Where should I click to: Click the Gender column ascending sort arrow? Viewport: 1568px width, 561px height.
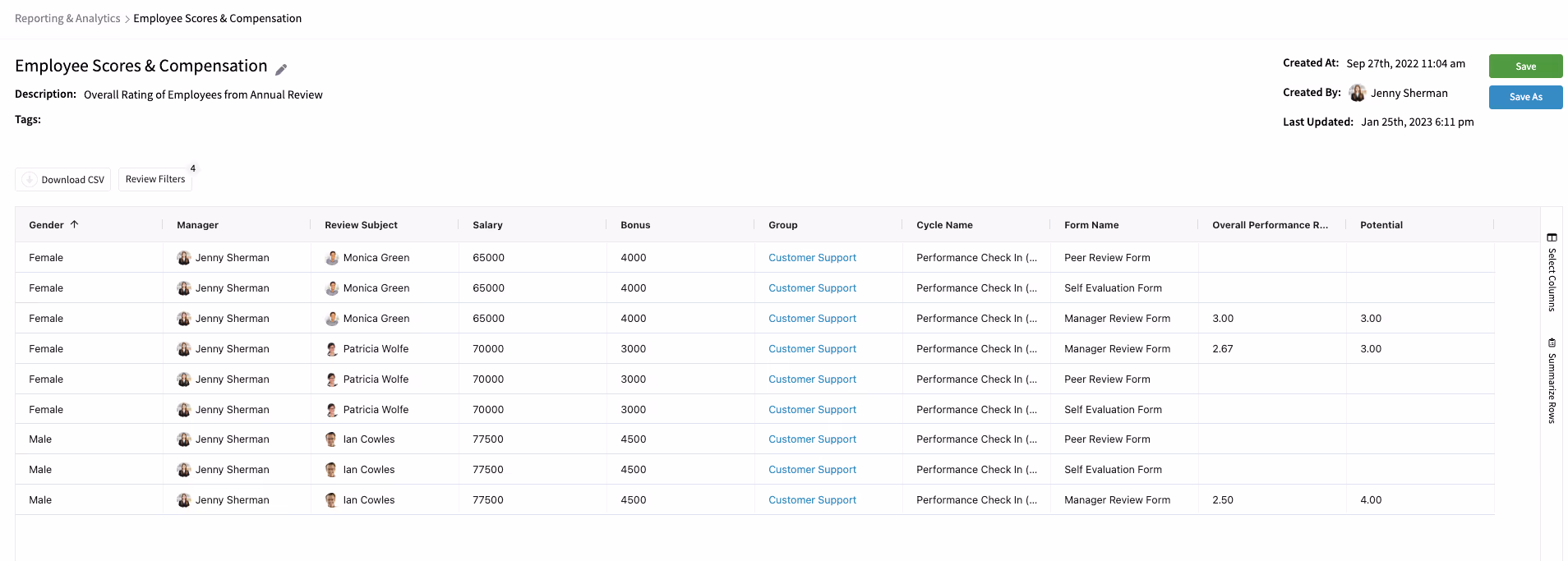(x=74, y=224)
